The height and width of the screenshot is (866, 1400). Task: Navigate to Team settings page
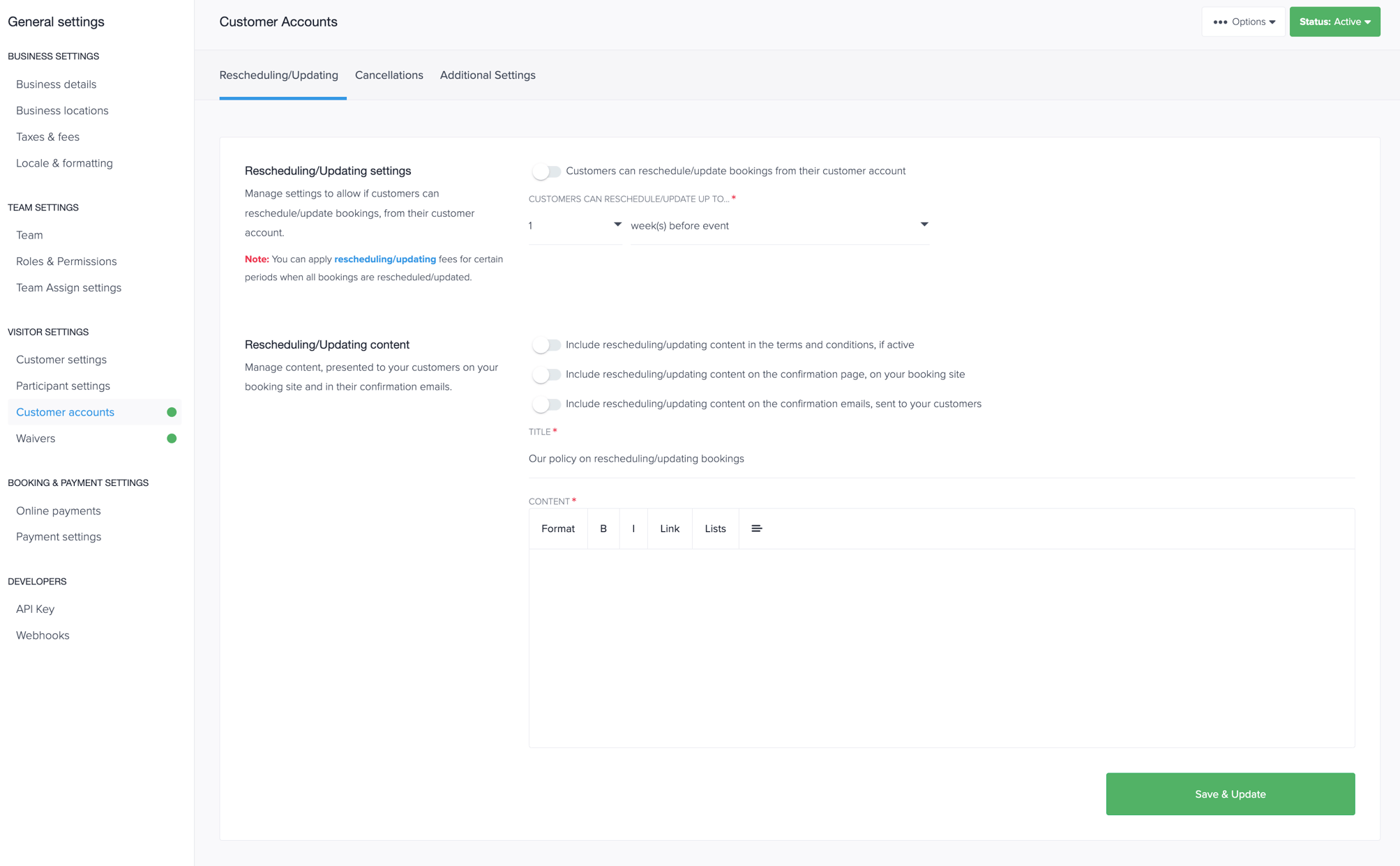(29, 235)
